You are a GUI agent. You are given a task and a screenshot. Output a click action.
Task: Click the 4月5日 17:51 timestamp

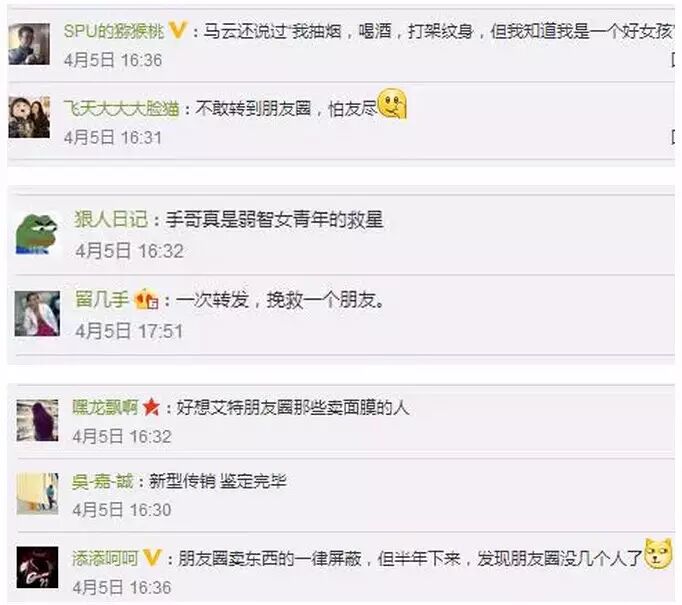click(129, 331)
